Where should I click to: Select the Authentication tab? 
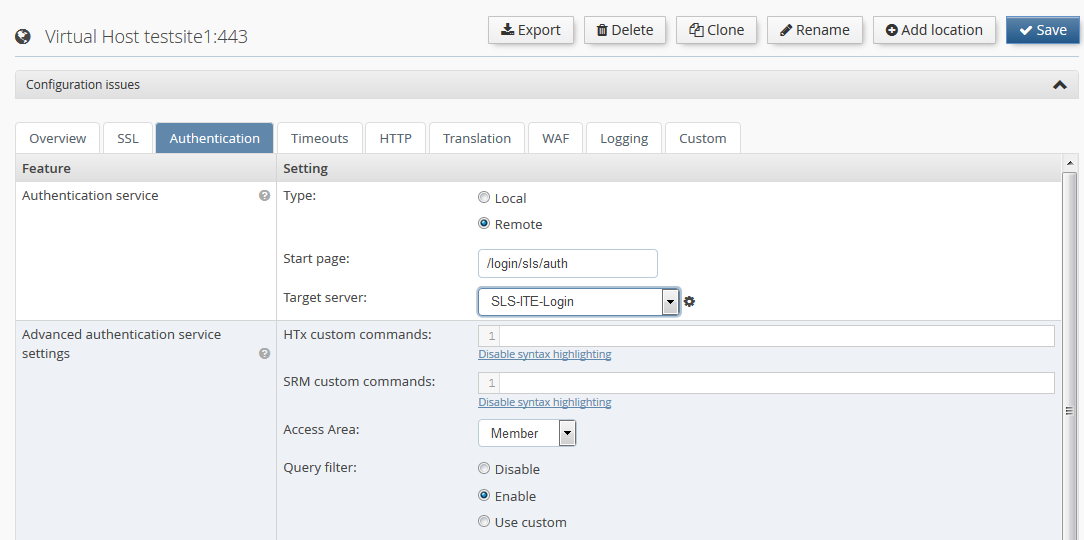tap(214, 138)
